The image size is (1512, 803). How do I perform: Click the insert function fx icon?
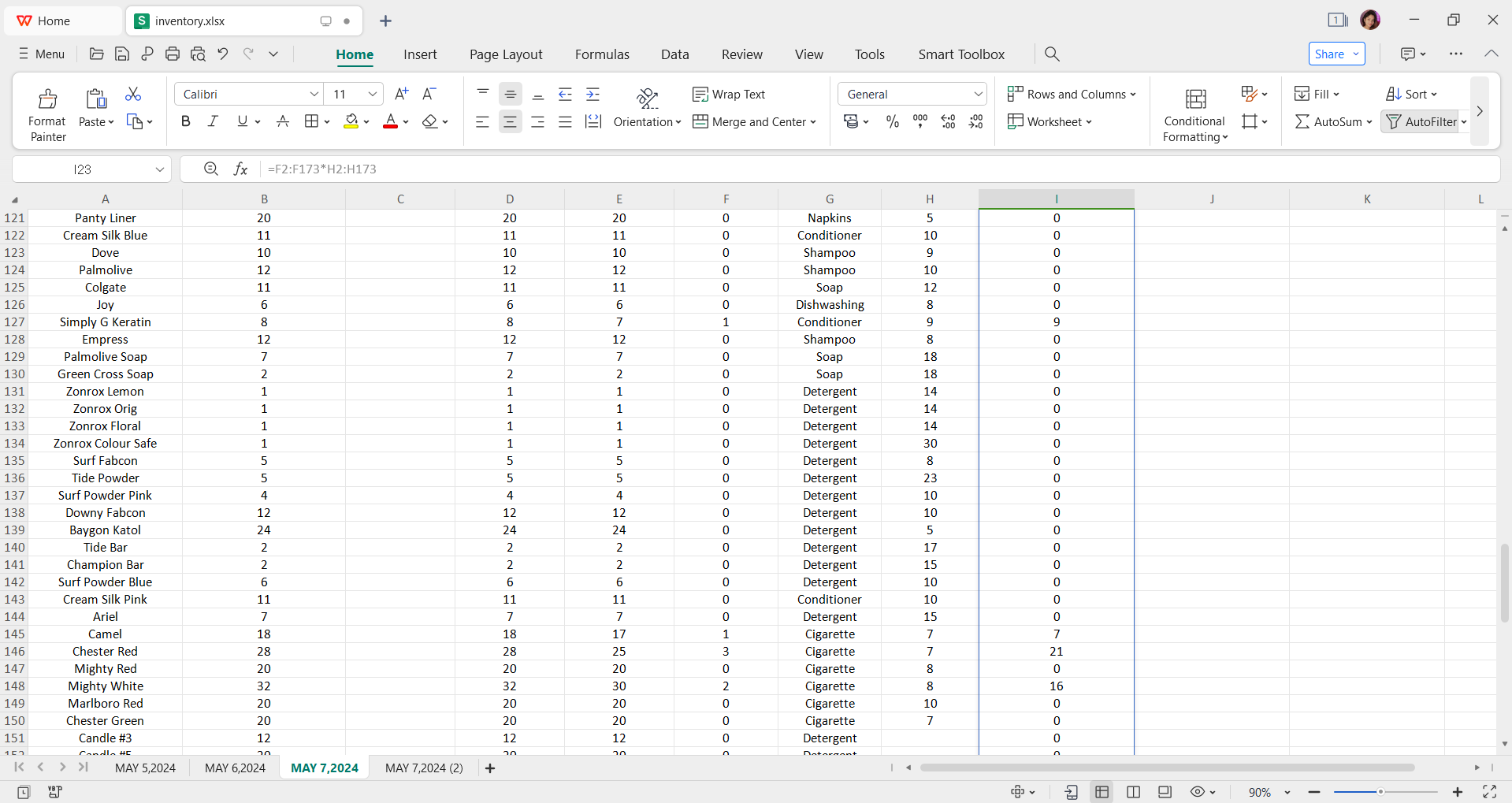click(241, 169)
